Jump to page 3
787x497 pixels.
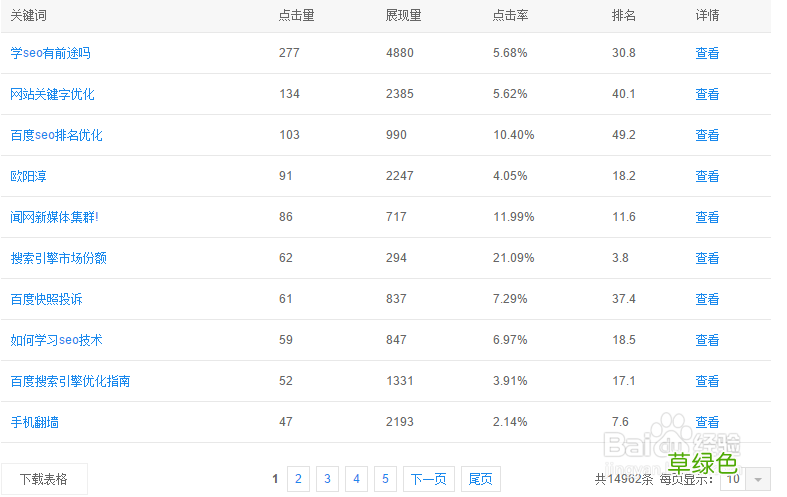point(327,479)
